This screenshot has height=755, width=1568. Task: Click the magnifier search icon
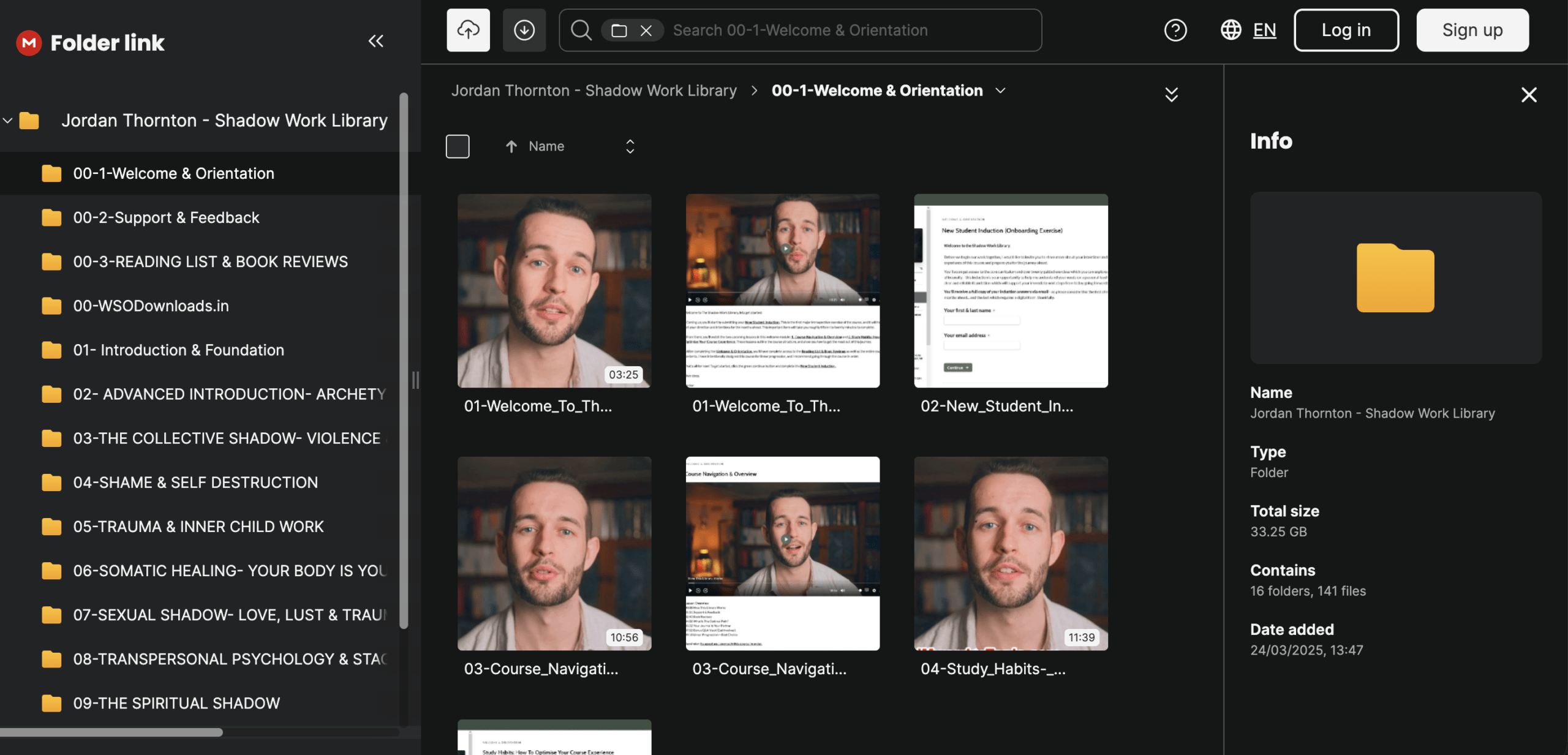pos(581,30)
